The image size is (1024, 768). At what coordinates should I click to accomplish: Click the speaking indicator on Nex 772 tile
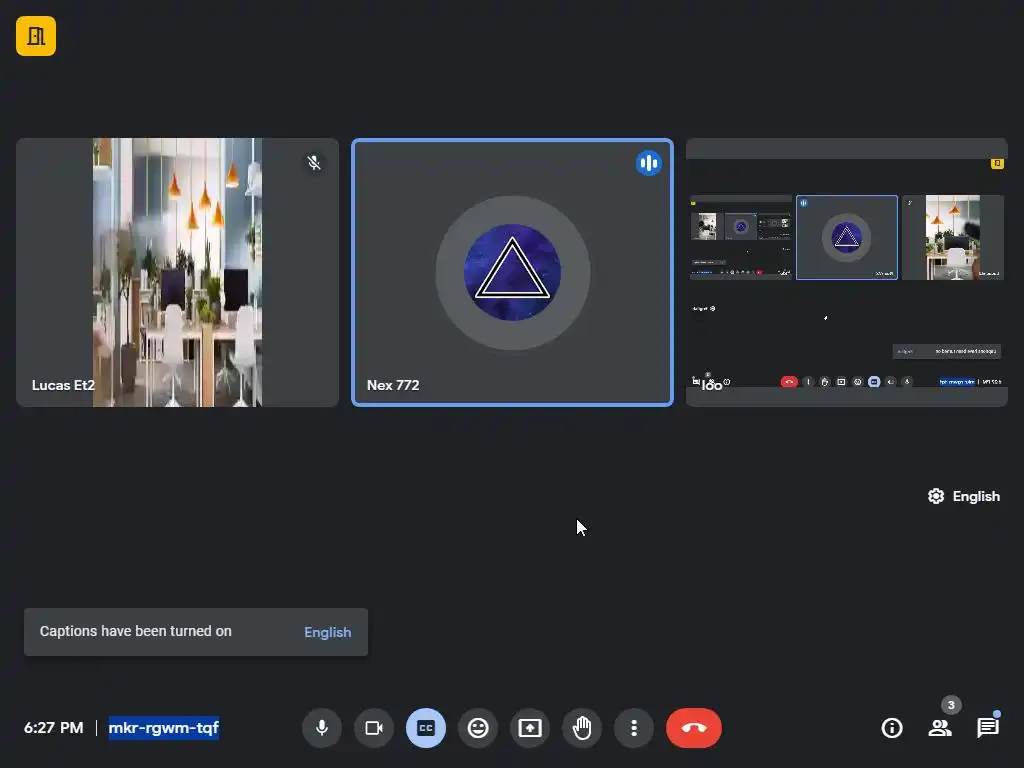click(x=648, y=163)
